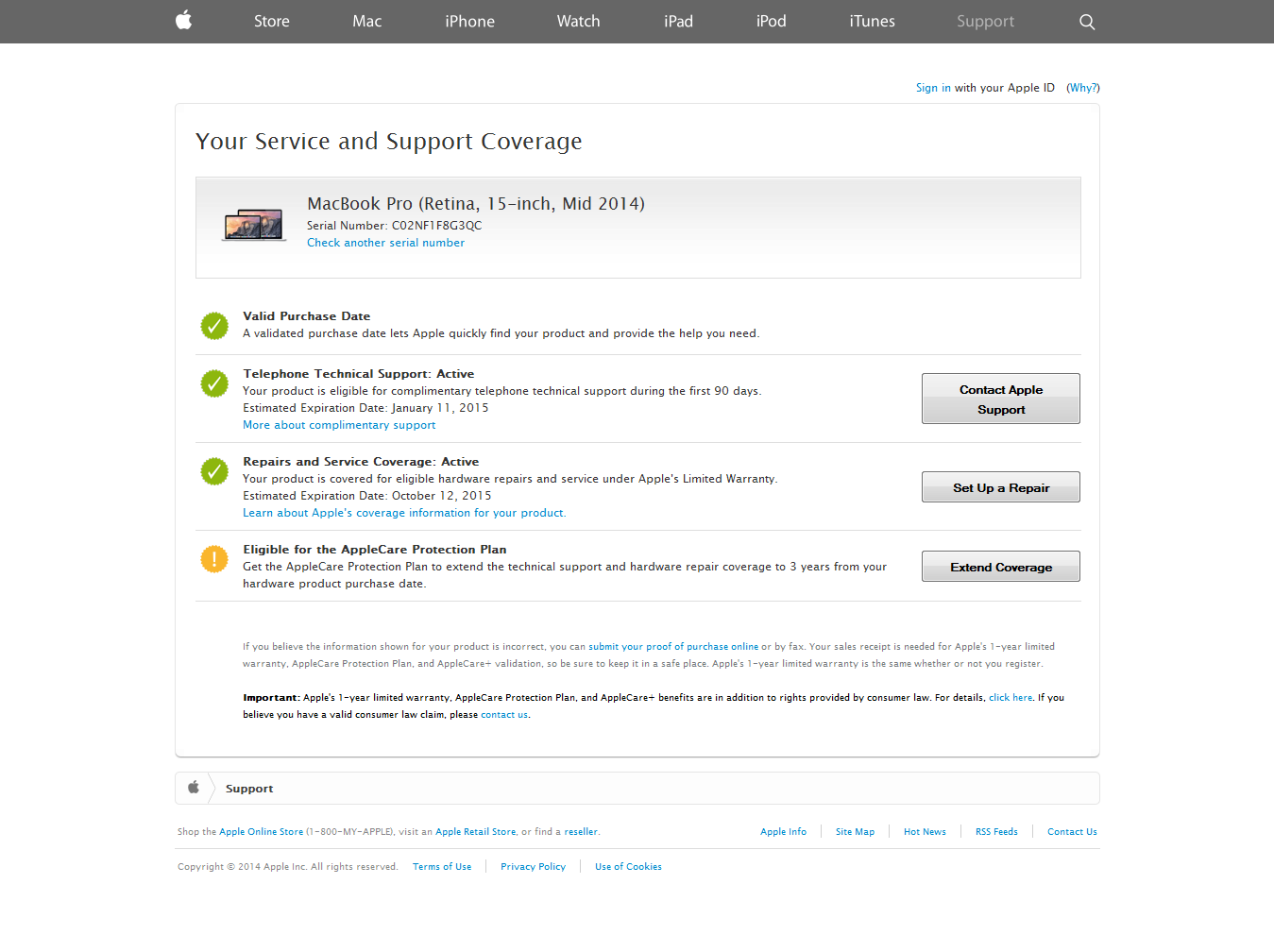Click the Apple logo in the Support breadcrumb

194,788
